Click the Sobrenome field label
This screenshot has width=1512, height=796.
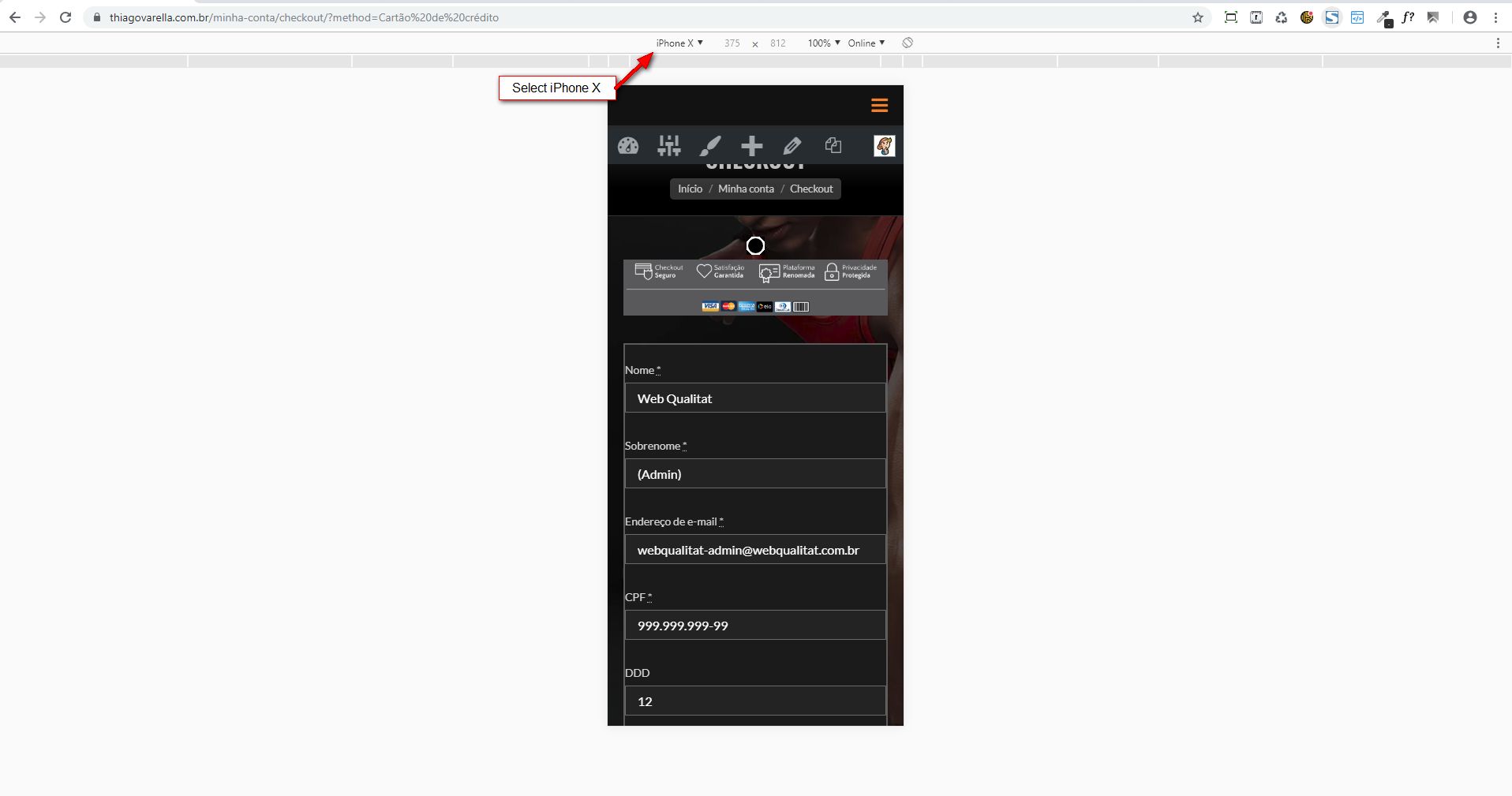[x=655, y=446]
